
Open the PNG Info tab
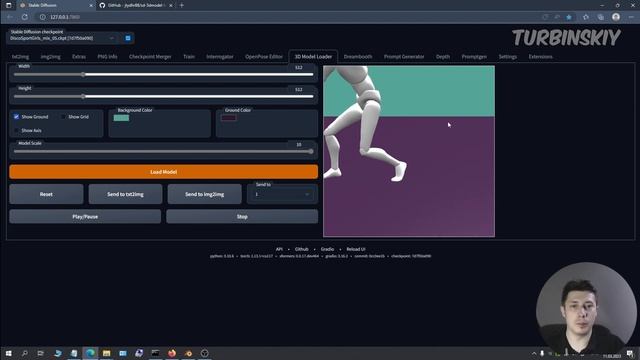pos(107,57)
